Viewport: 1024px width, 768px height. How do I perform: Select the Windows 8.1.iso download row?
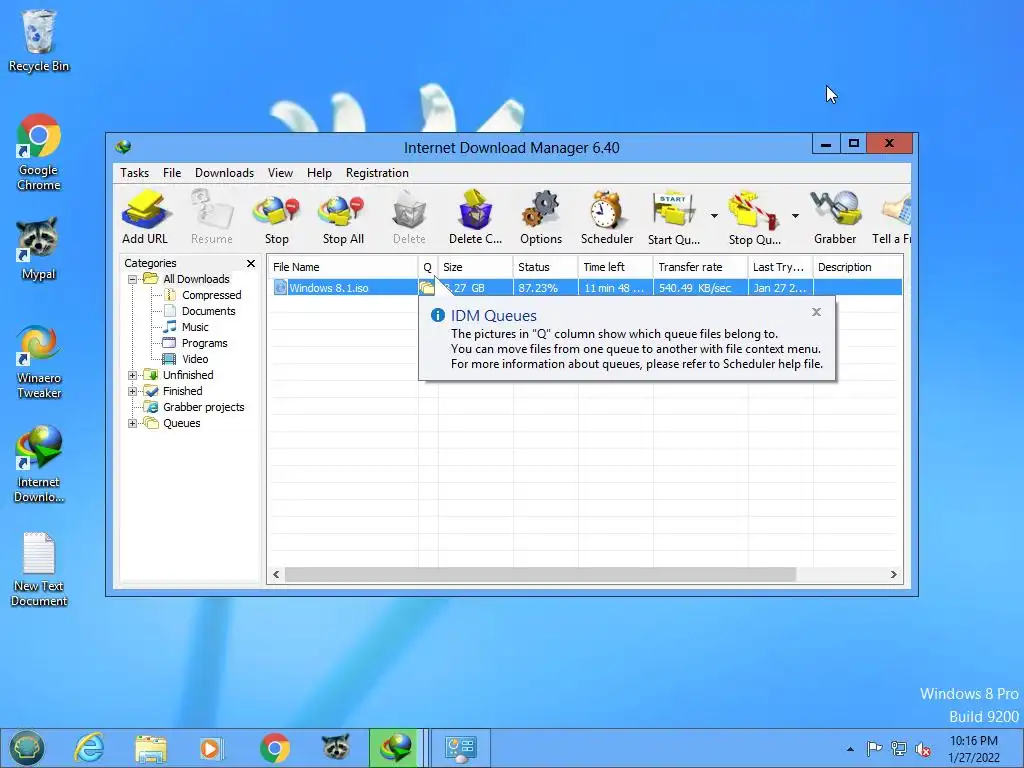(585, 287)
